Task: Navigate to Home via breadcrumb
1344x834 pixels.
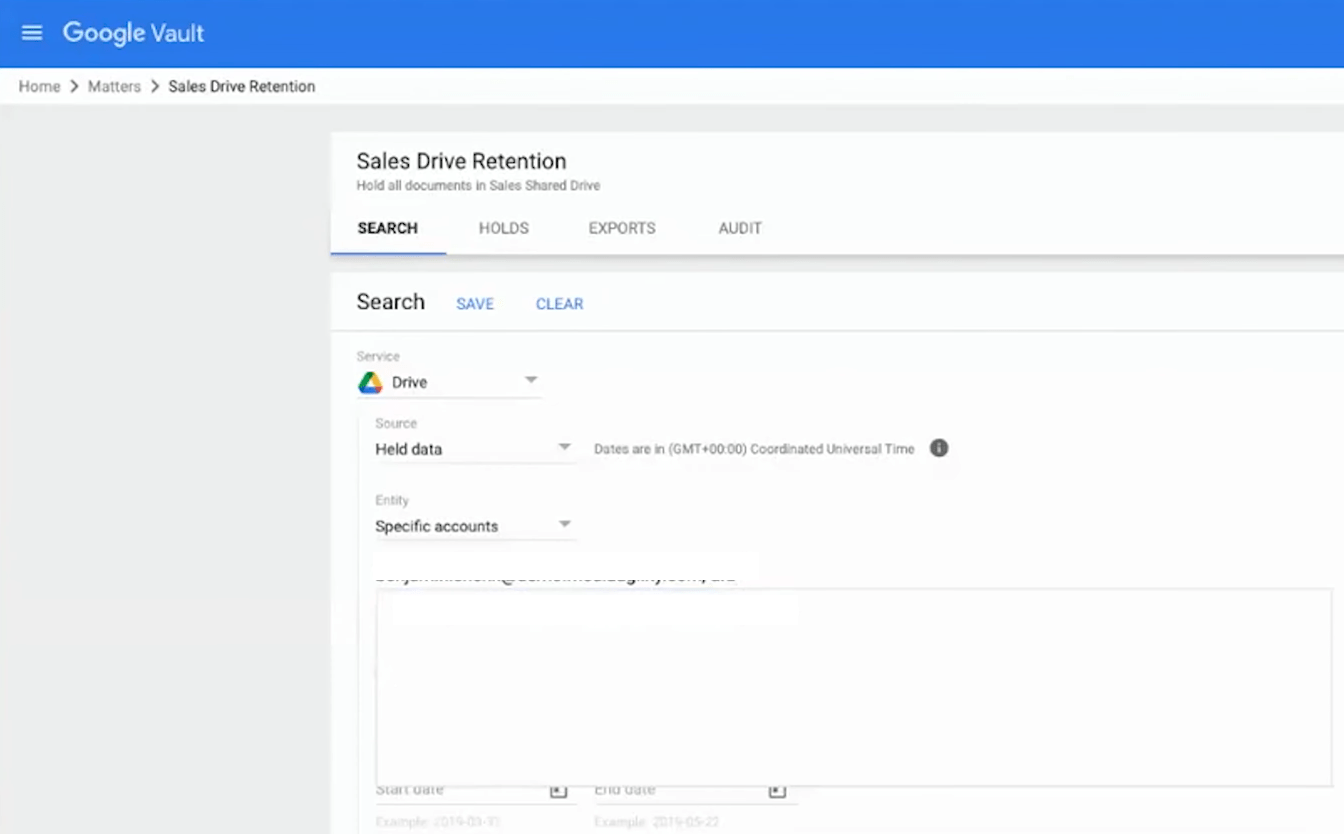Action: 38,86
